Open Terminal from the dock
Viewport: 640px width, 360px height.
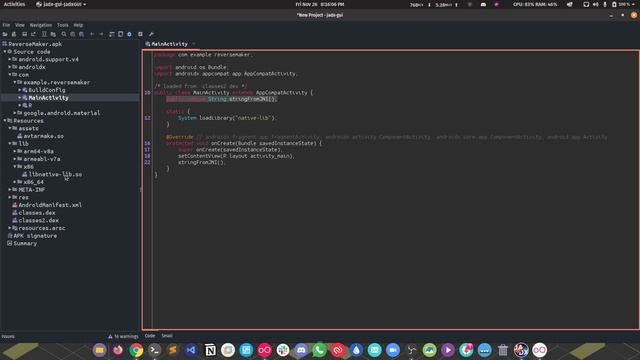(155, 350)
